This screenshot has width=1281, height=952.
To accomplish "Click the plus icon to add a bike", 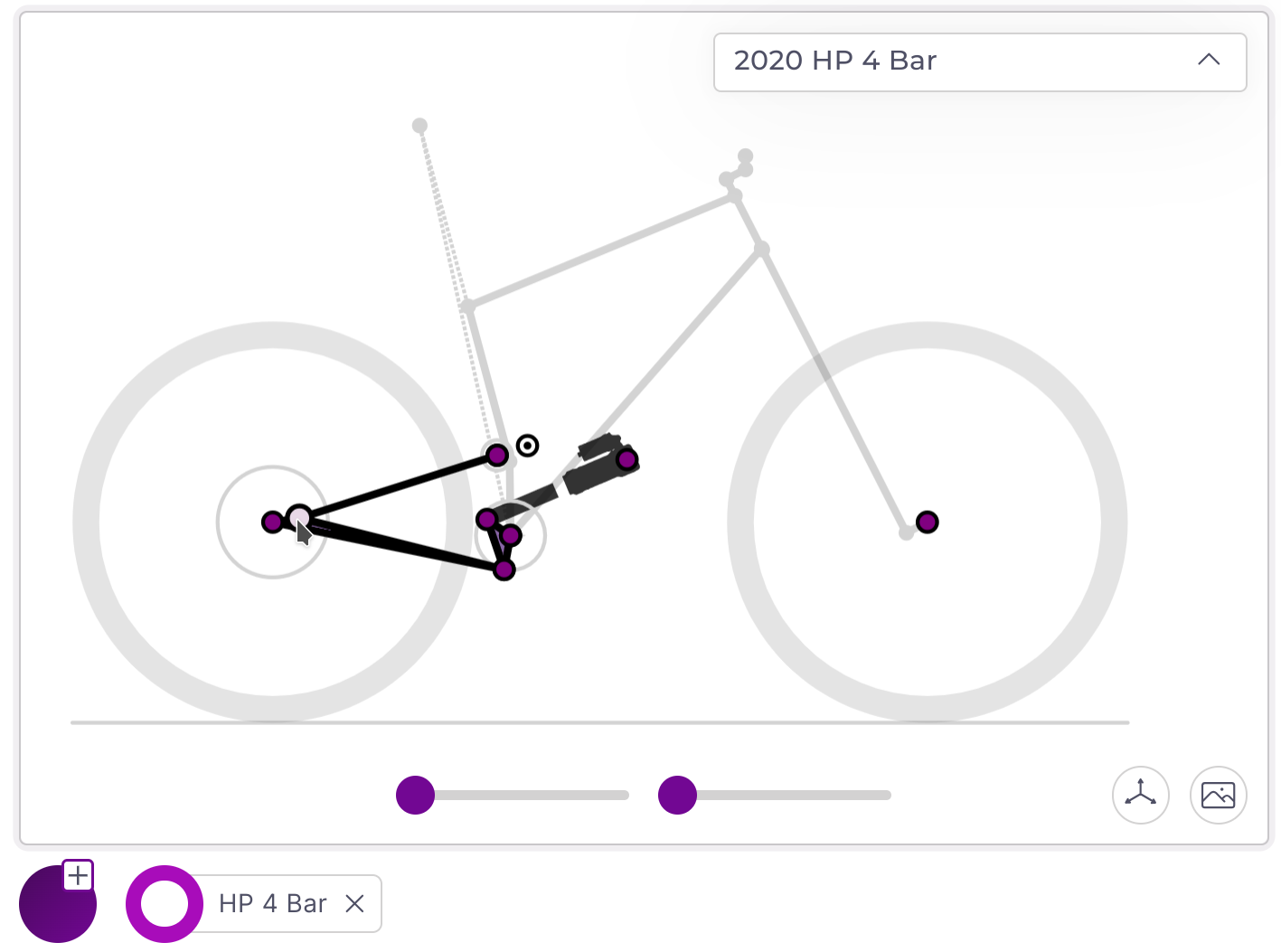I will point(79,875).
